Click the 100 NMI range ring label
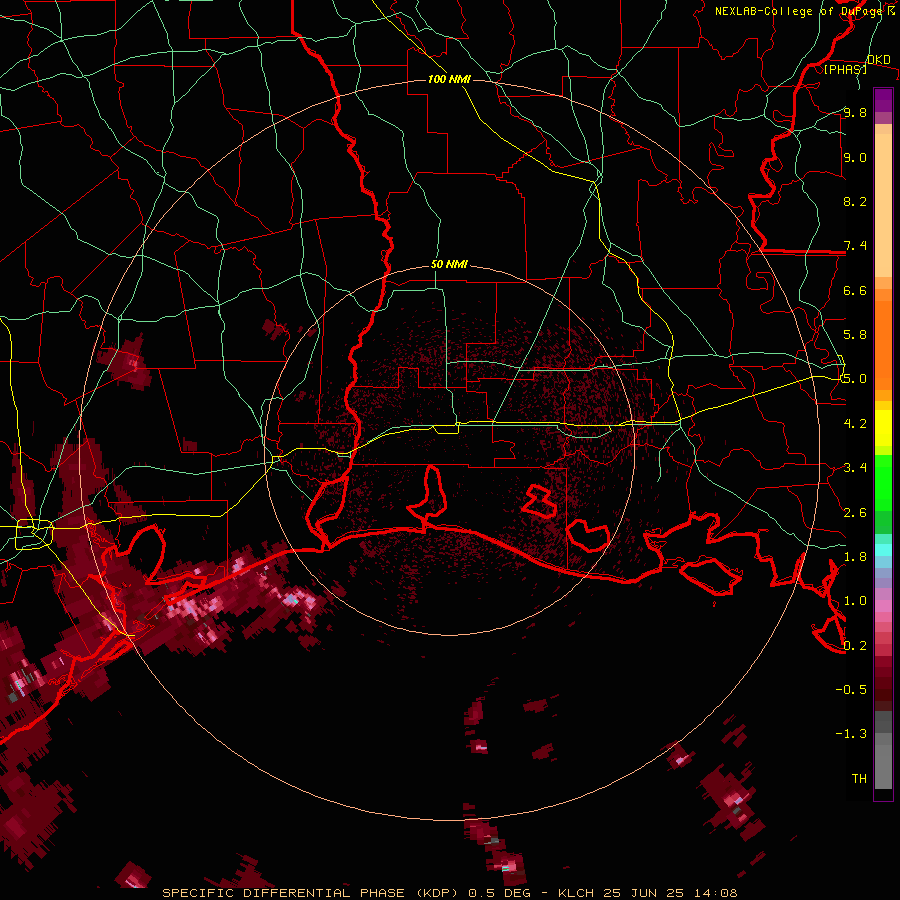 (x=449, y=79)
